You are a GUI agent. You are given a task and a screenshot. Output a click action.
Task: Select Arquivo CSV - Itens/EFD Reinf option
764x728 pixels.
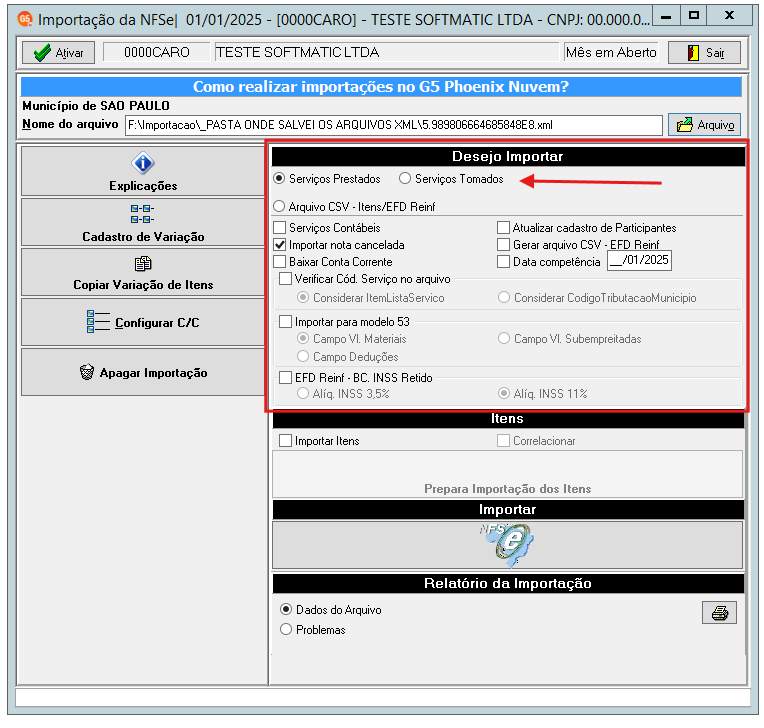click(x=279, y=207)
